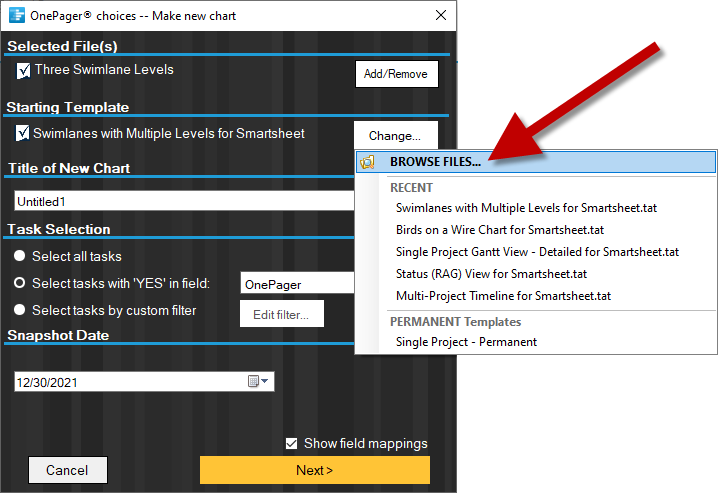Proceed with the Next > button
This screenshot has width=718, height=493.
tap(315, 470)
